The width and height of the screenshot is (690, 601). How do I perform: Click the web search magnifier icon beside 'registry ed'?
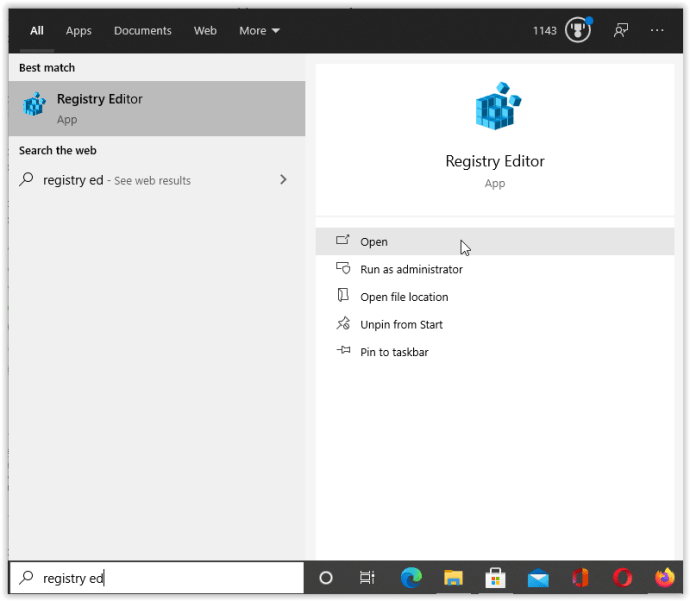pyautogui.click(x=26, y=179)
